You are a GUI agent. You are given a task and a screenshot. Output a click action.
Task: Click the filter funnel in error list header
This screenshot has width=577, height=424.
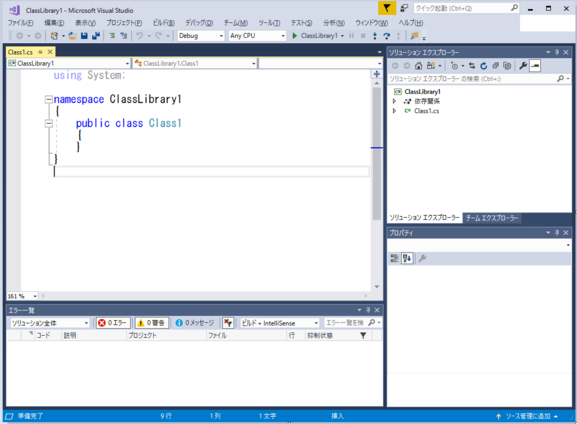(363, 335)
